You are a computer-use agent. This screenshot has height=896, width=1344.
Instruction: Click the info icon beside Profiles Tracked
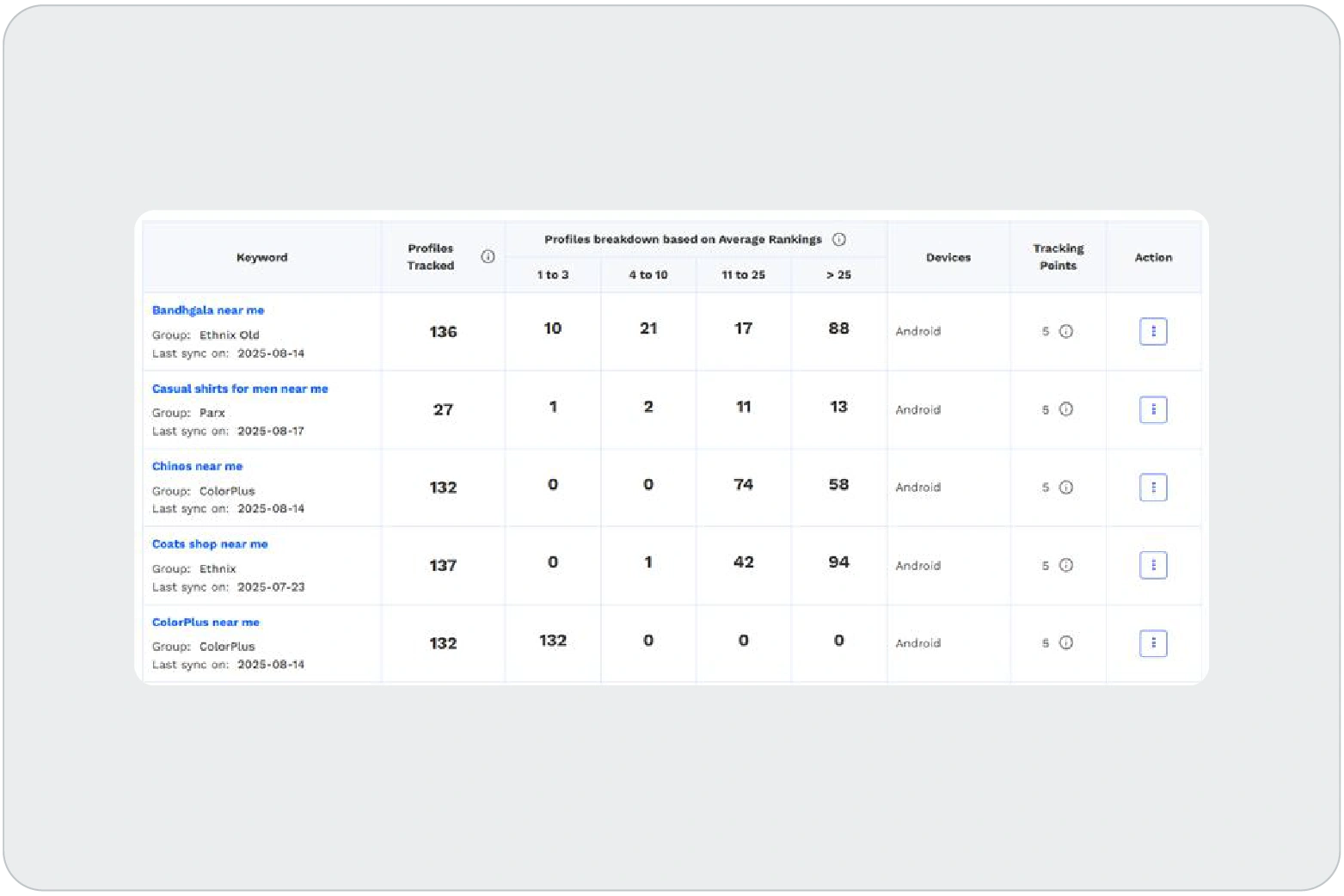[488, 257]
